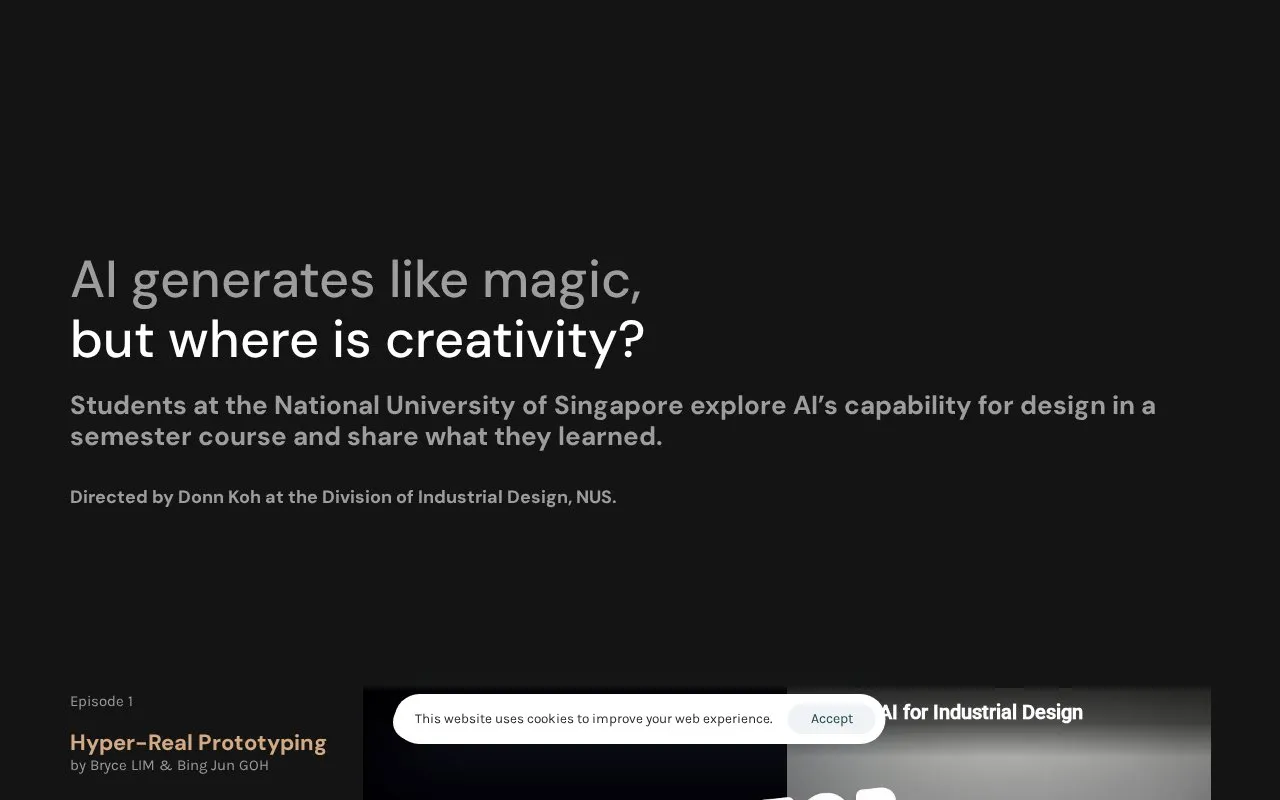Viewport: 1280px width, 800px height.
Task: Click the authors line 'by Bryce LIM & Bing Jun GOH'
Action: (169, 766)
